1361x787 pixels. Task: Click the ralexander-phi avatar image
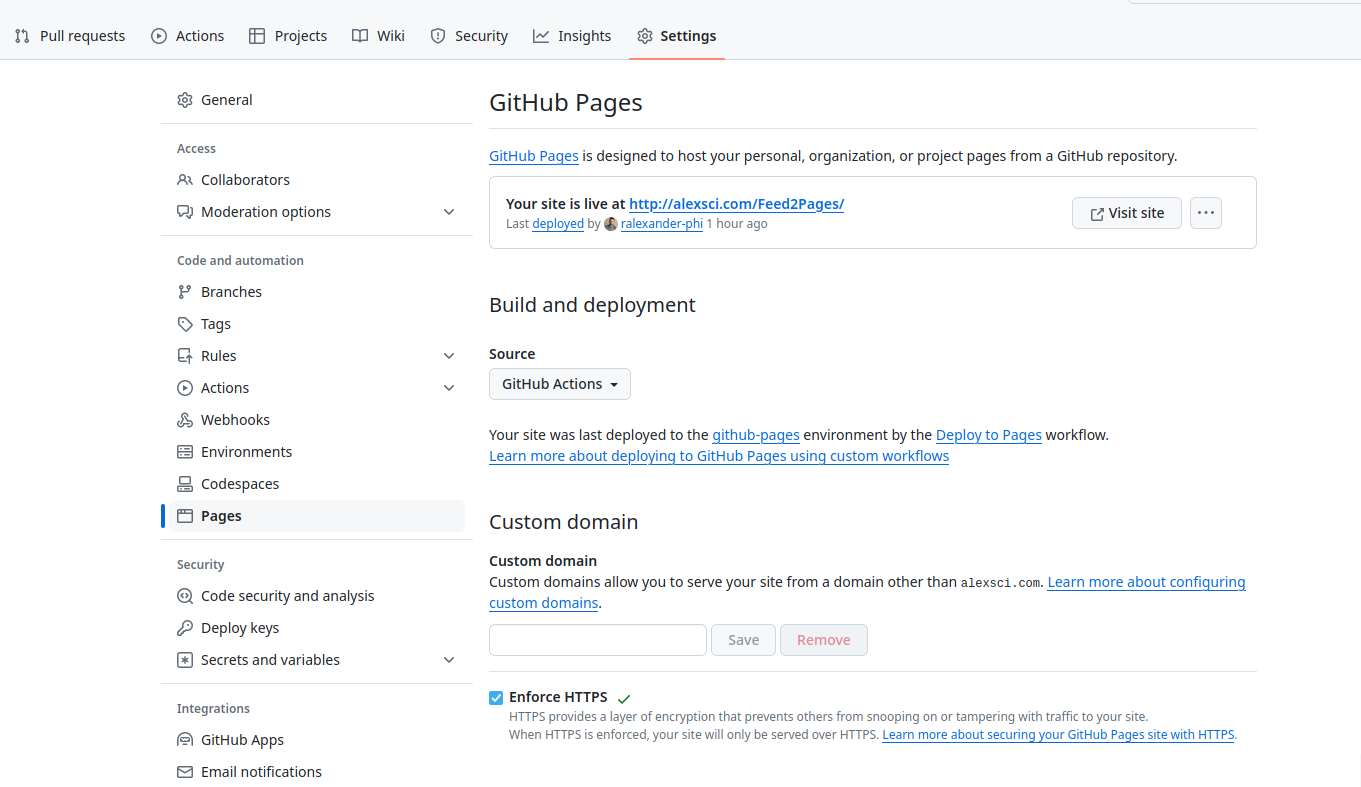(611, 224)
